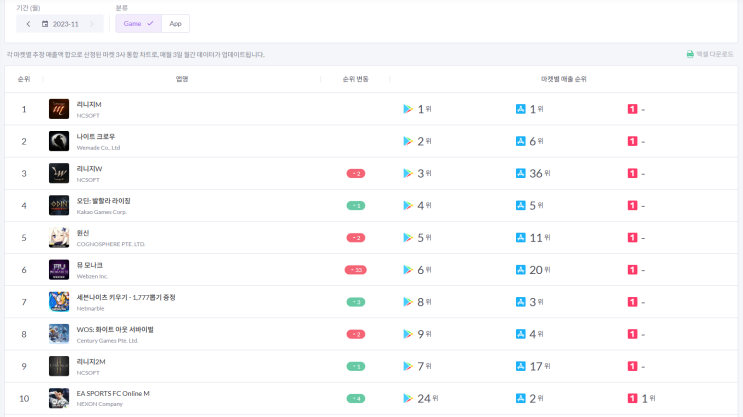This screenshot has width=743, height=417.
Task: Click Webzen Inc. publisher text
Action: (92, 276)
